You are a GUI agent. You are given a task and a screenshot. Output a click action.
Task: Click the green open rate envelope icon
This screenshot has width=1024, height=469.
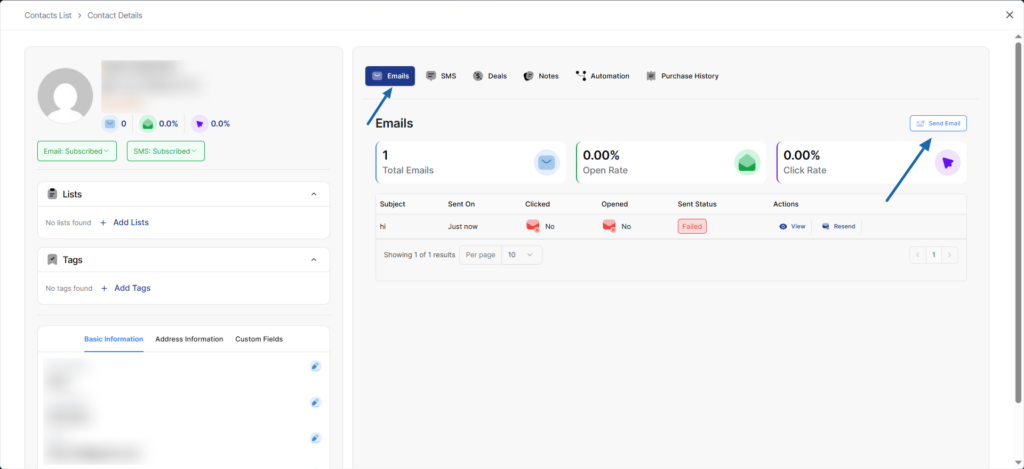coord(147,123)
